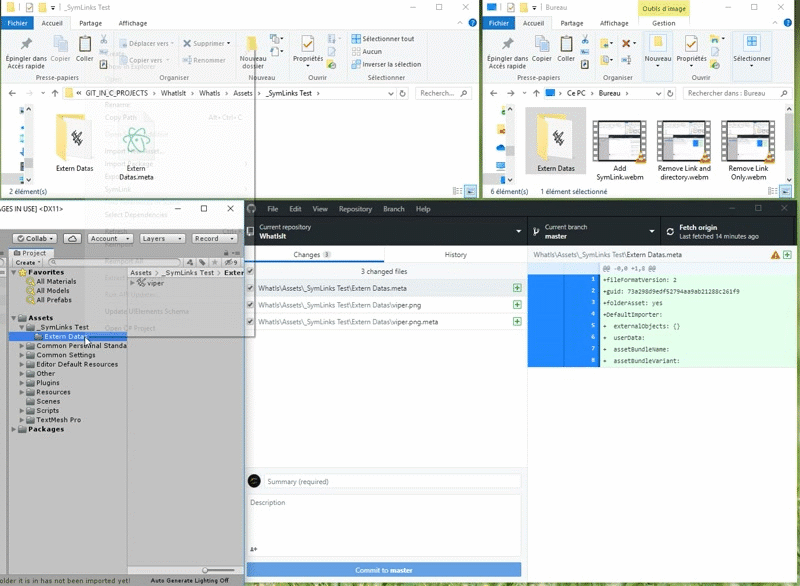
Task: Click the refresh icon in _SymLinks Test address bar
Action: [403, 93]
